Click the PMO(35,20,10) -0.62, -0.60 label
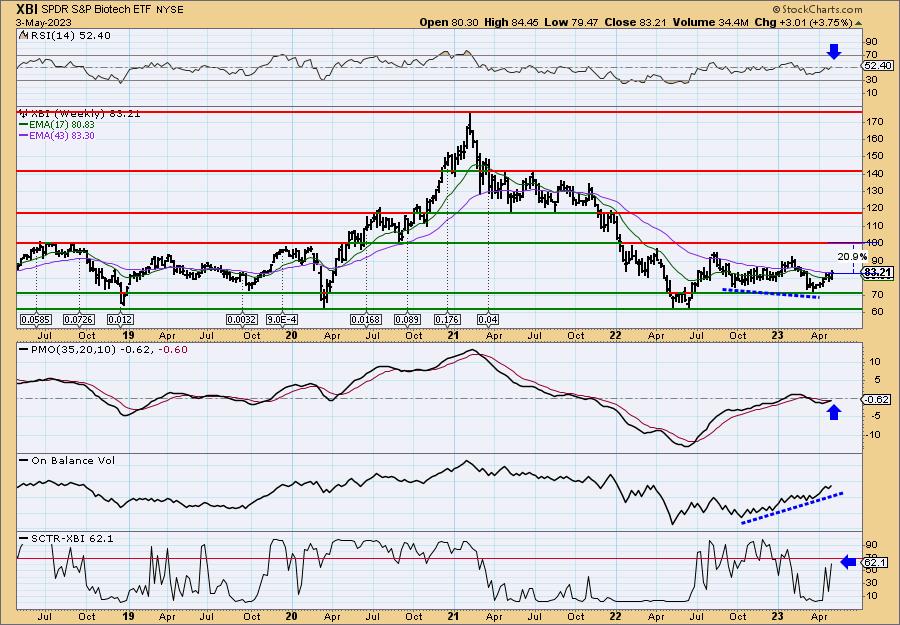The height and width of the screenshot is (625, 900). pyautogui.click(x=108, y=350)
